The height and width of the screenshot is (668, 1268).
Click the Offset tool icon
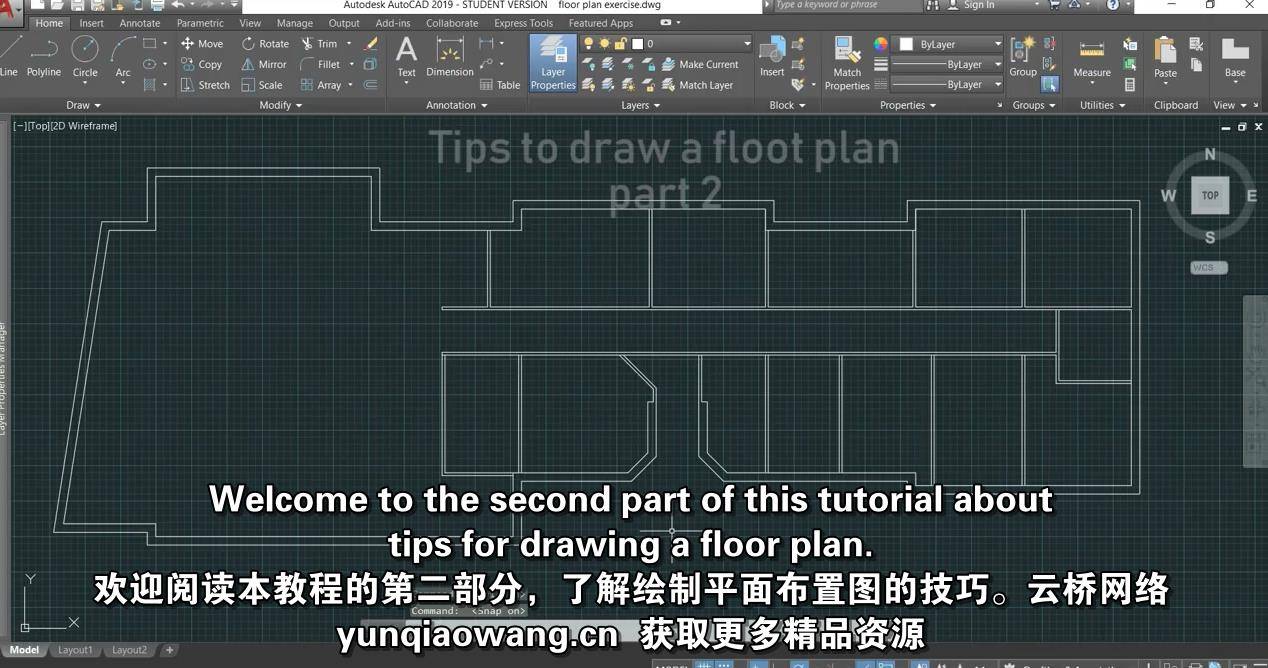click(x=371, y=85)
